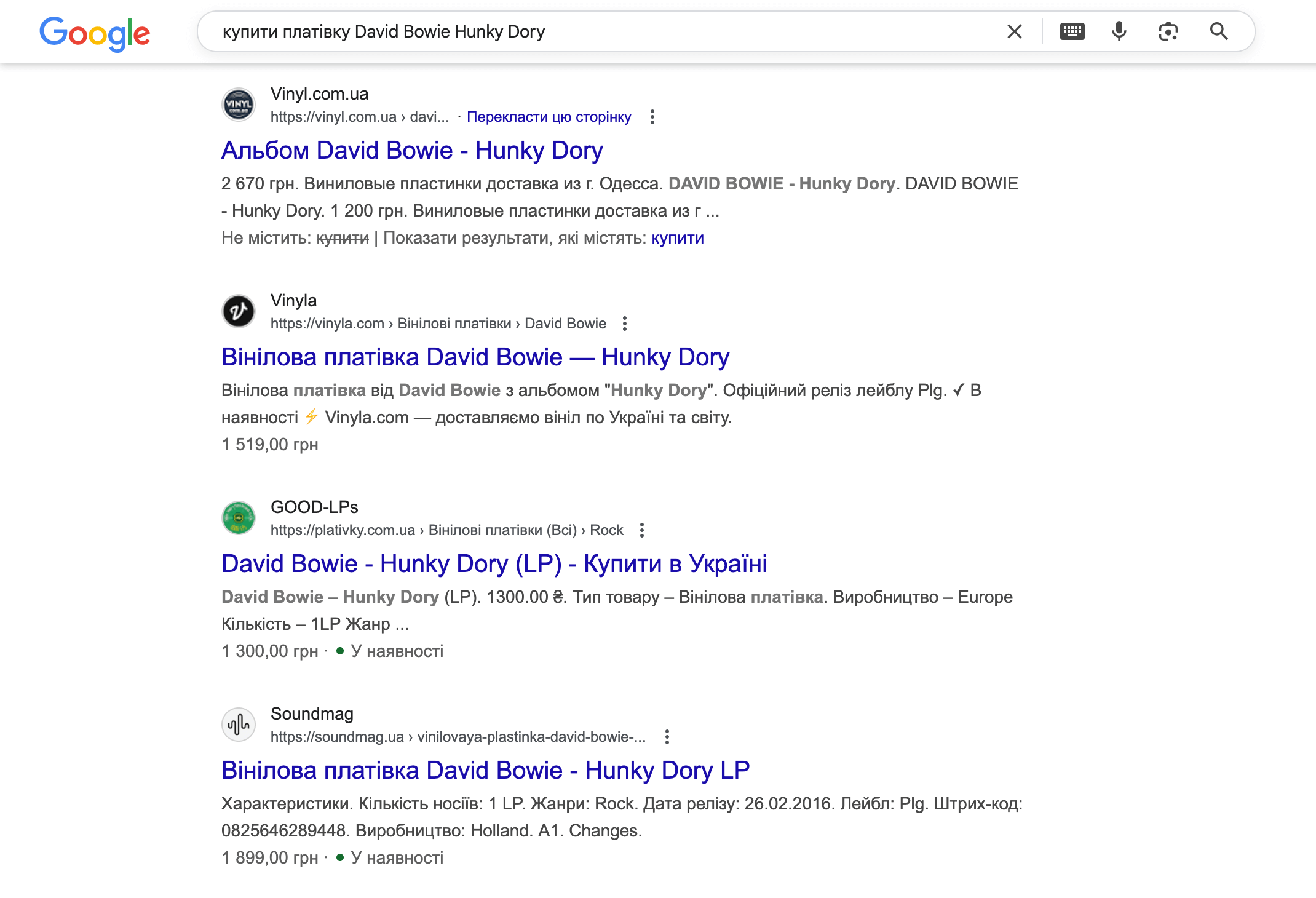Click 'У наявності' under Soundmag result
Screen dimensions: 1316x898
click(x=397, y=858)
